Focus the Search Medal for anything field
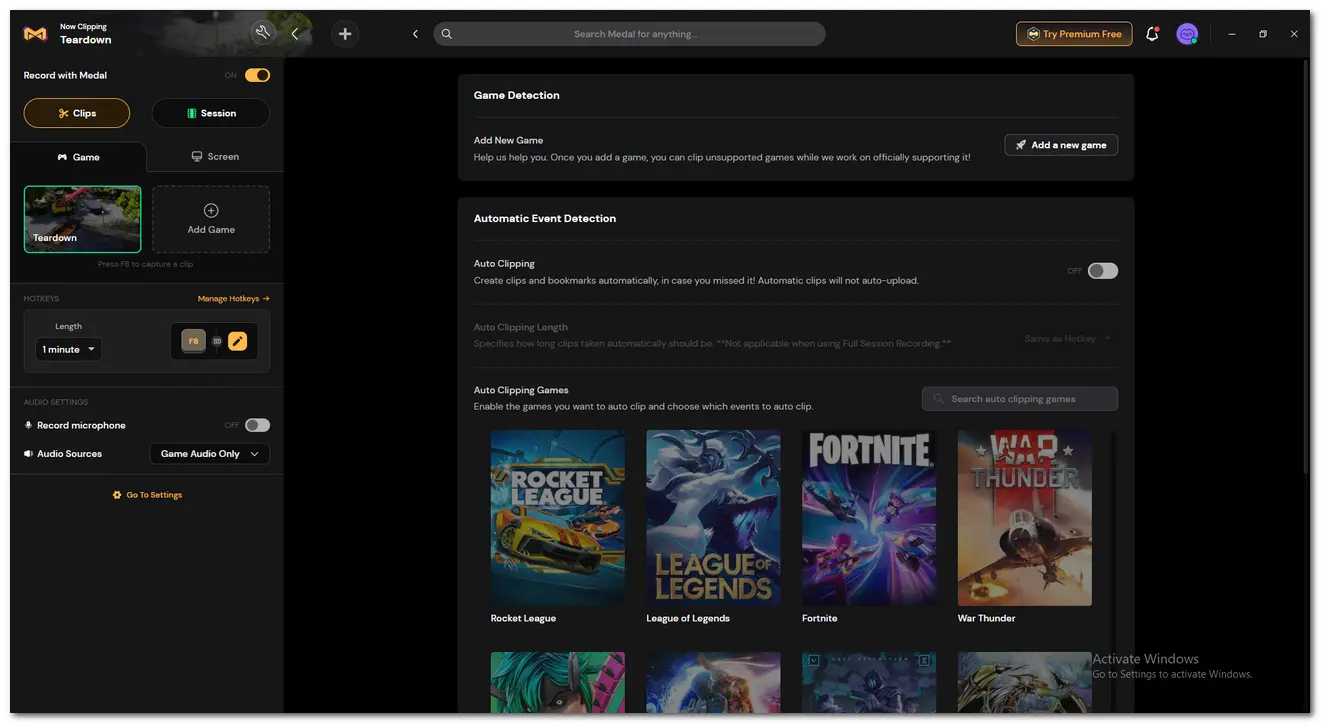This screenshot has width=1321, height=724. coord(629,34)
